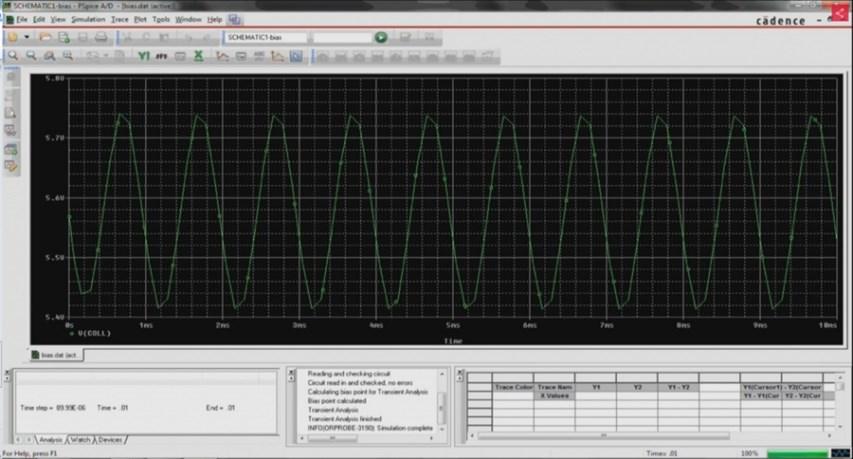Image resolution: width=853 pixels, height=459 pixels.
Task: Click the icon between FFT and green X
Action: tap(180, 55)
